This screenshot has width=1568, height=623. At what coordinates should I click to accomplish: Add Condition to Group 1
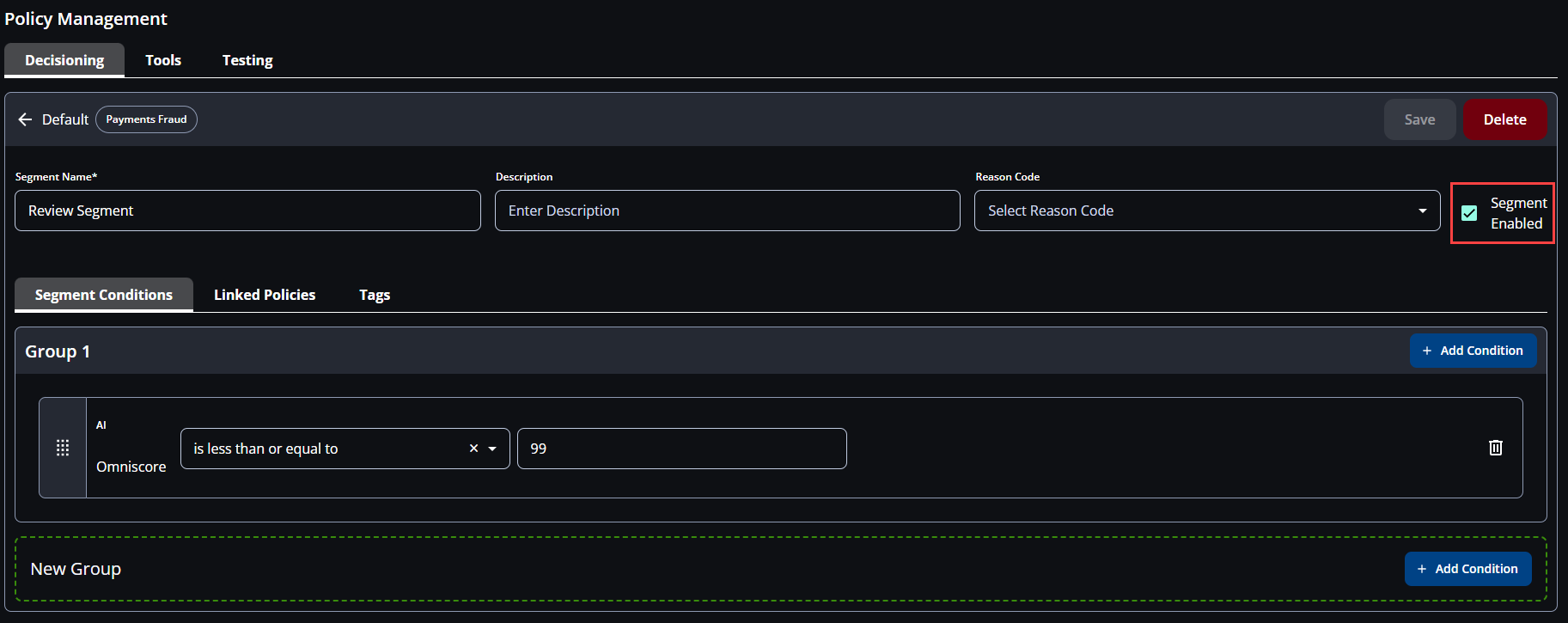pyautogui.click(x=1473, y=351)
